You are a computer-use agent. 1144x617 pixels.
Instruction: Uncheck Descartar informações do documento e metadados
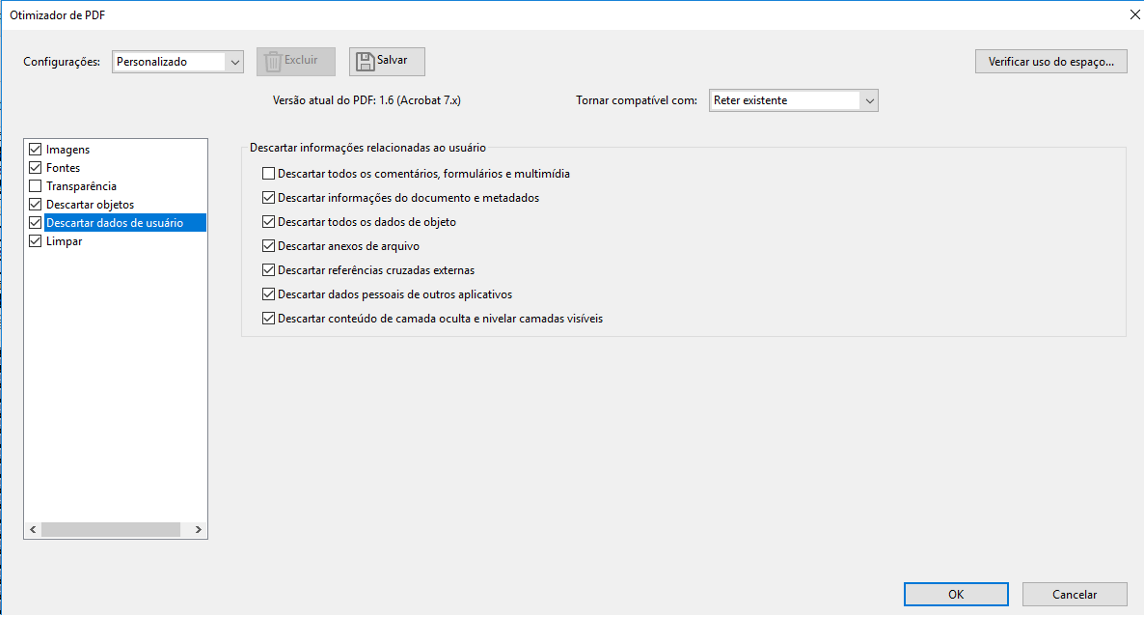(x=268, y=198)
